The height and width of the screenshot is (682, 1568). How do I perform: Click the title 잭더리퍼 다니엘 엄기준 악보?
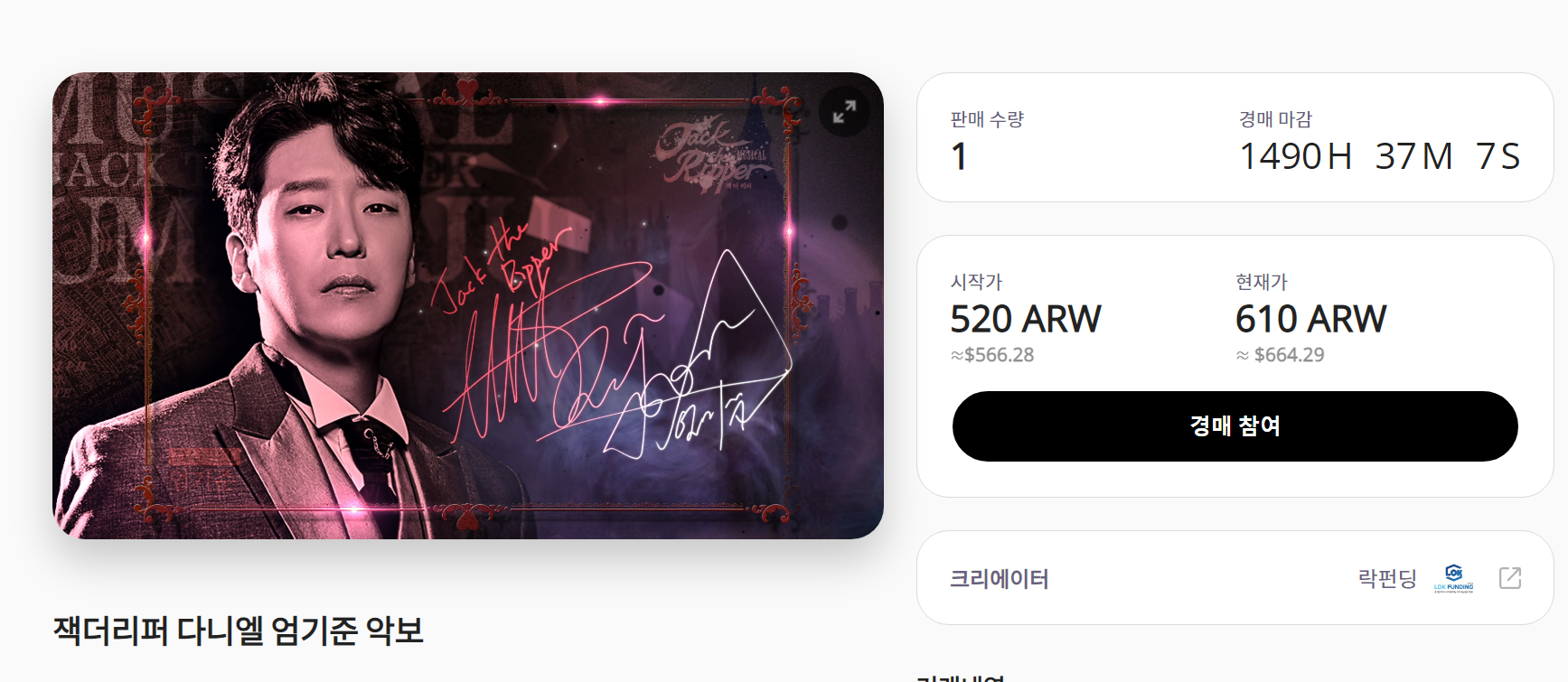pyautogui.click(x=239, y=631)
